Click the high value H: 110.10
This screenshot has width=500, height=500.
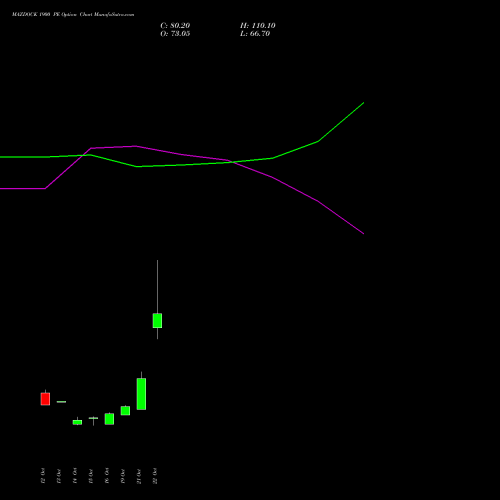[x=258, y=26]
